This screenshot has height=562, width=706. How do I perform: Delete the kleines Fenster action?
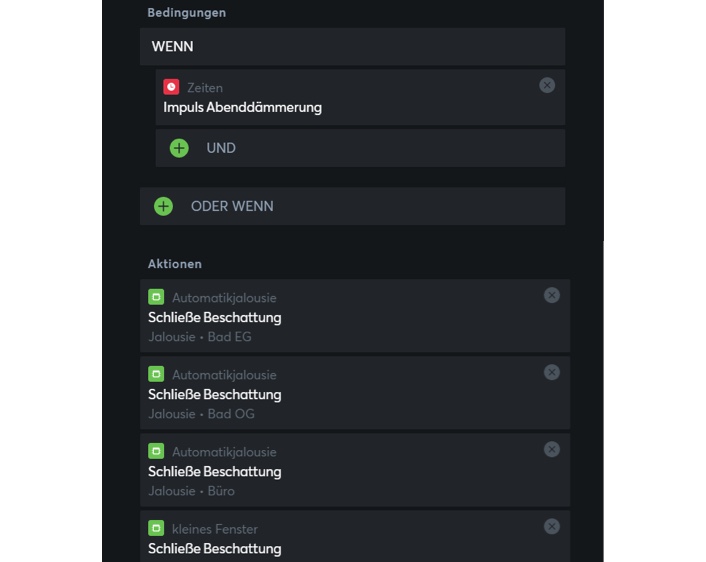click(552, 526)
